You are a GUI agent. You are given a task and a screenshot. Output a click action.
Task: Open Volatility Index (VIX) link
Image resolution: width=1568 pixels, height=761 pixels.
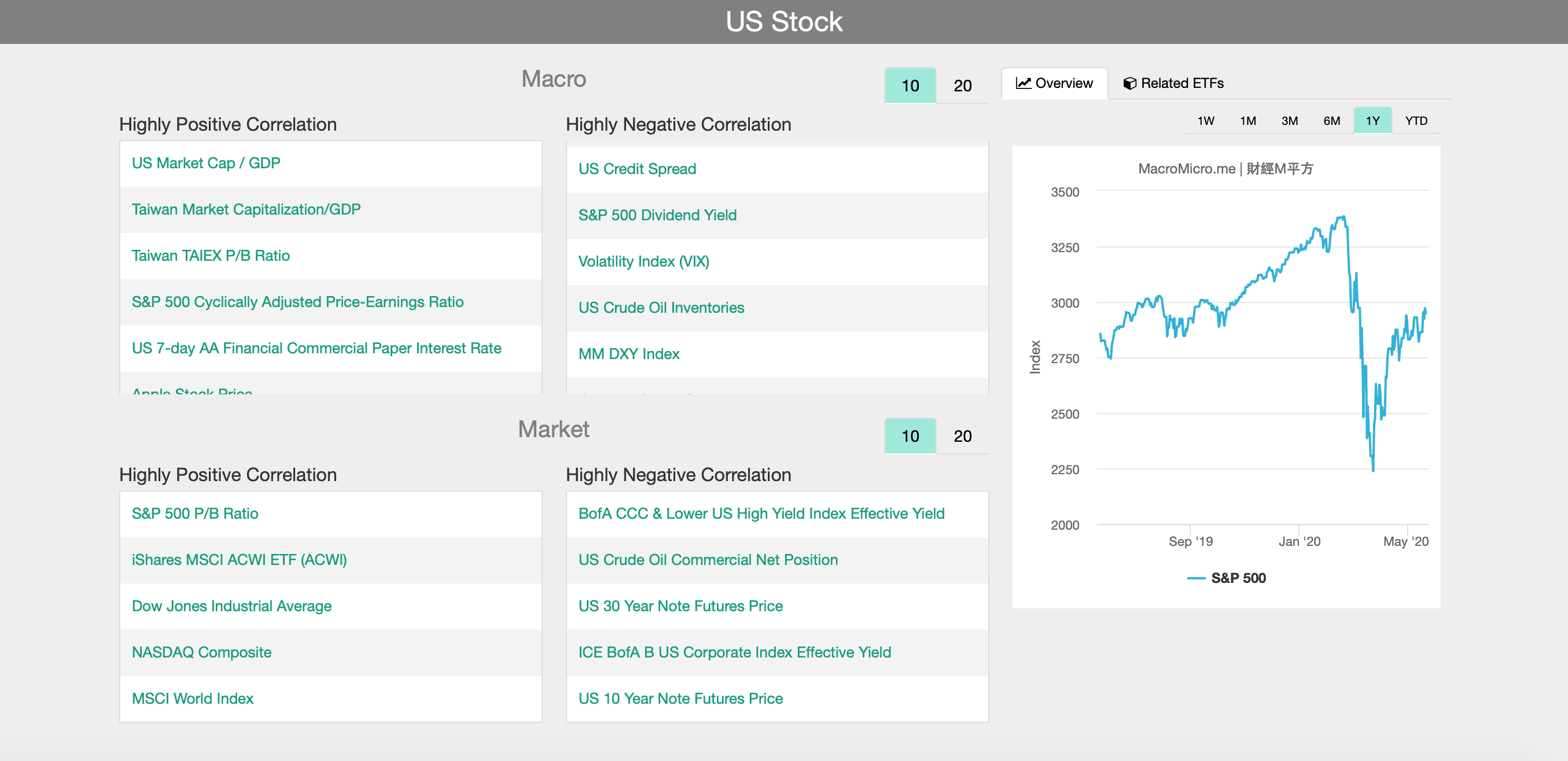643,261
